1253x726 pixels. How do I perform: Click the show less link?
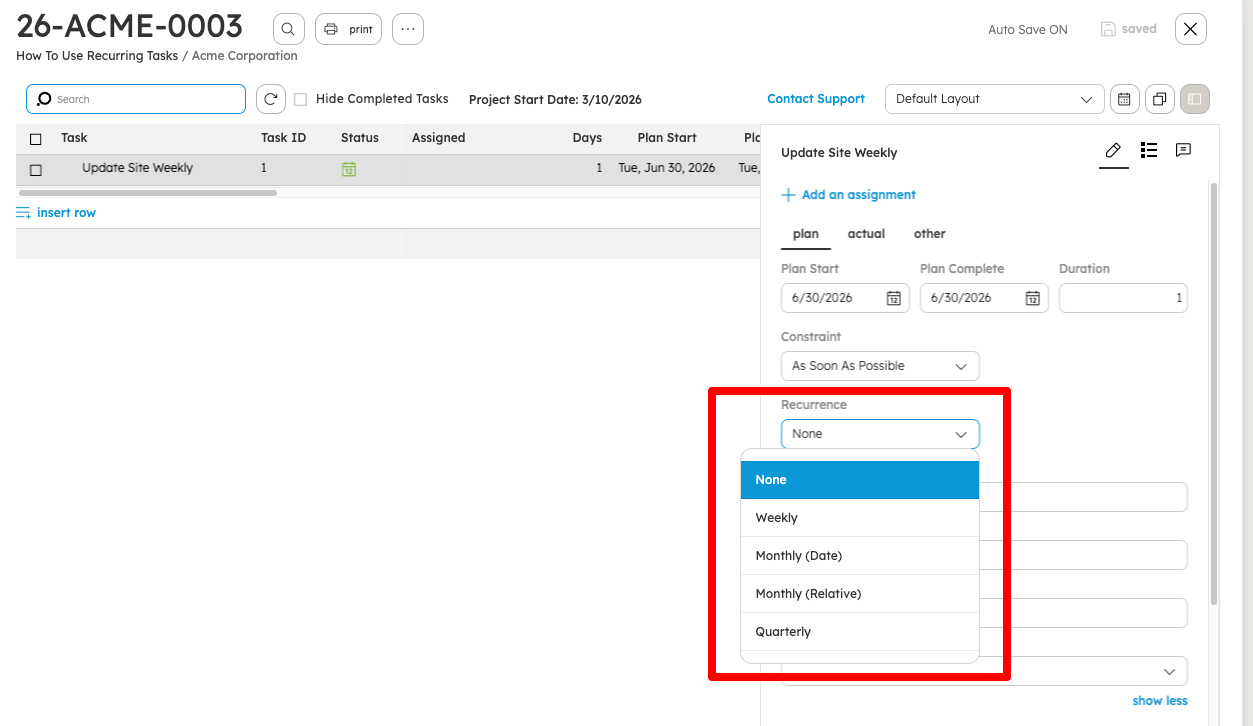(x=1160, y=701)
